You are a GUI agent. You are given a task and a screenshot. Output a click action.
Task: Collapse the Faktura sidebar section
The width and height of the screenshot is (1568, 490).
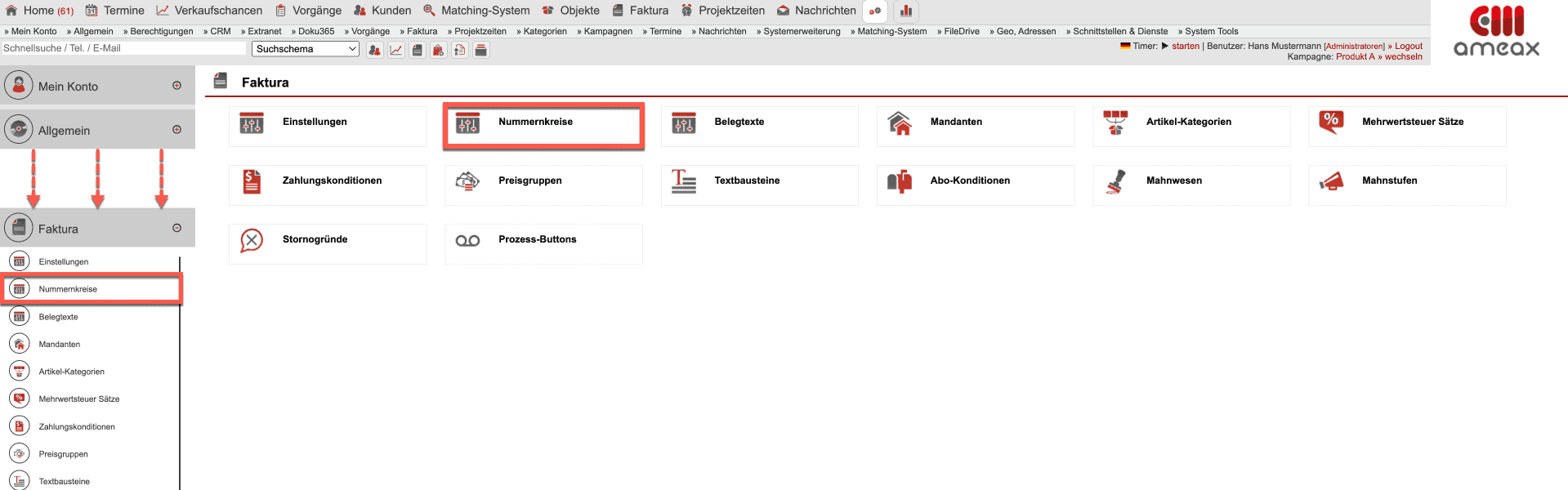coord(176,229)
